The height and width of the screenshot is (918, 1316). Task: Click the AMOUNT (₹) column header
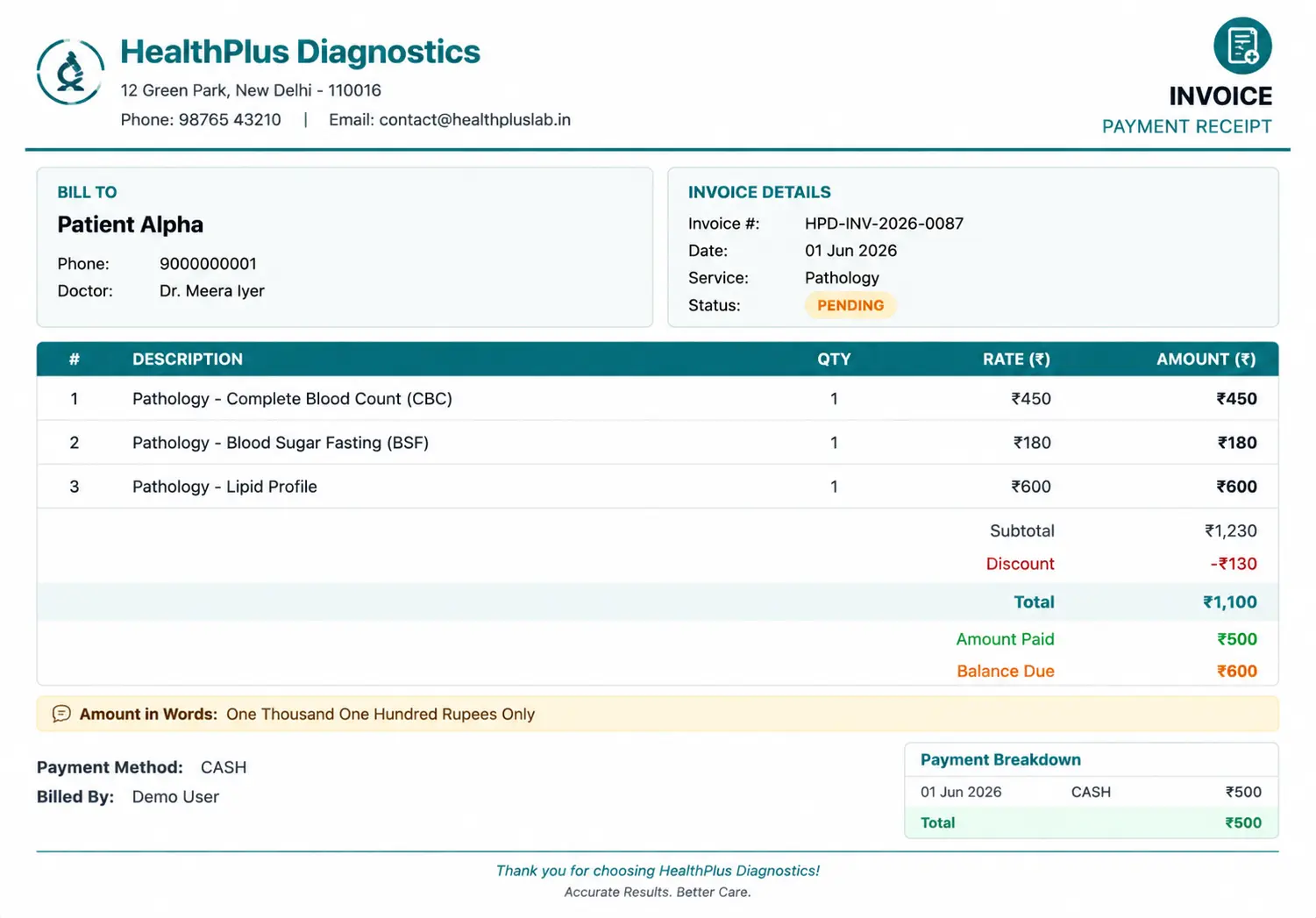[1206, 359]
